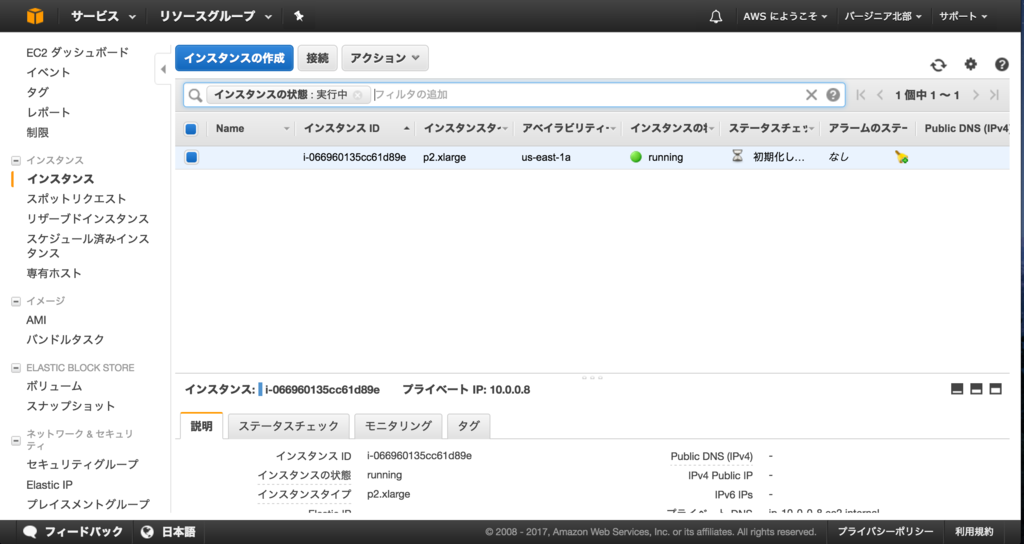Click the hourglass status check icon
This screenshot has height=544, width=1024.
point(737,156)
